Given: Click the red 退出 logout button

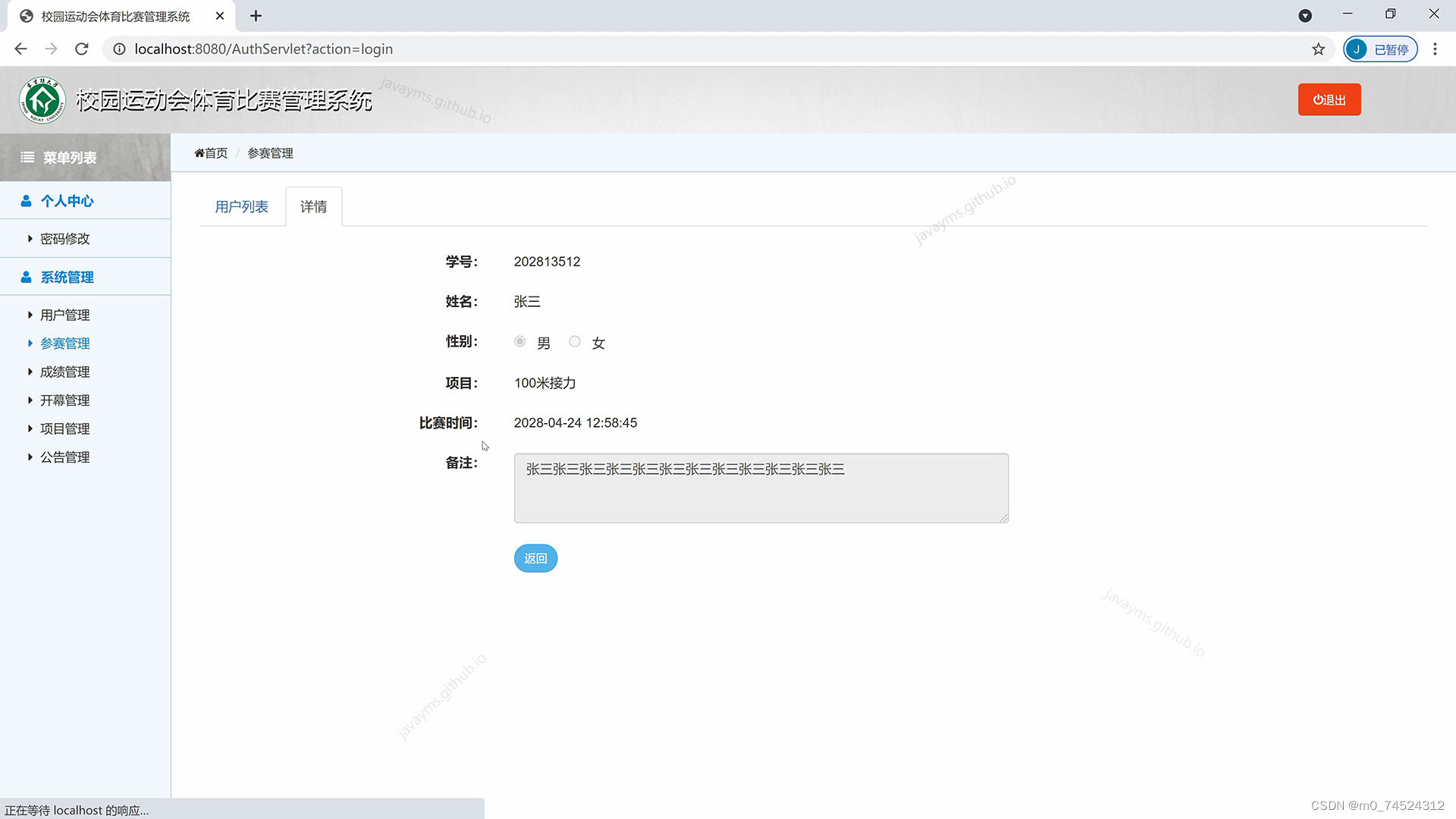Looking at the screenshot, I should (x=1329, y=99).
